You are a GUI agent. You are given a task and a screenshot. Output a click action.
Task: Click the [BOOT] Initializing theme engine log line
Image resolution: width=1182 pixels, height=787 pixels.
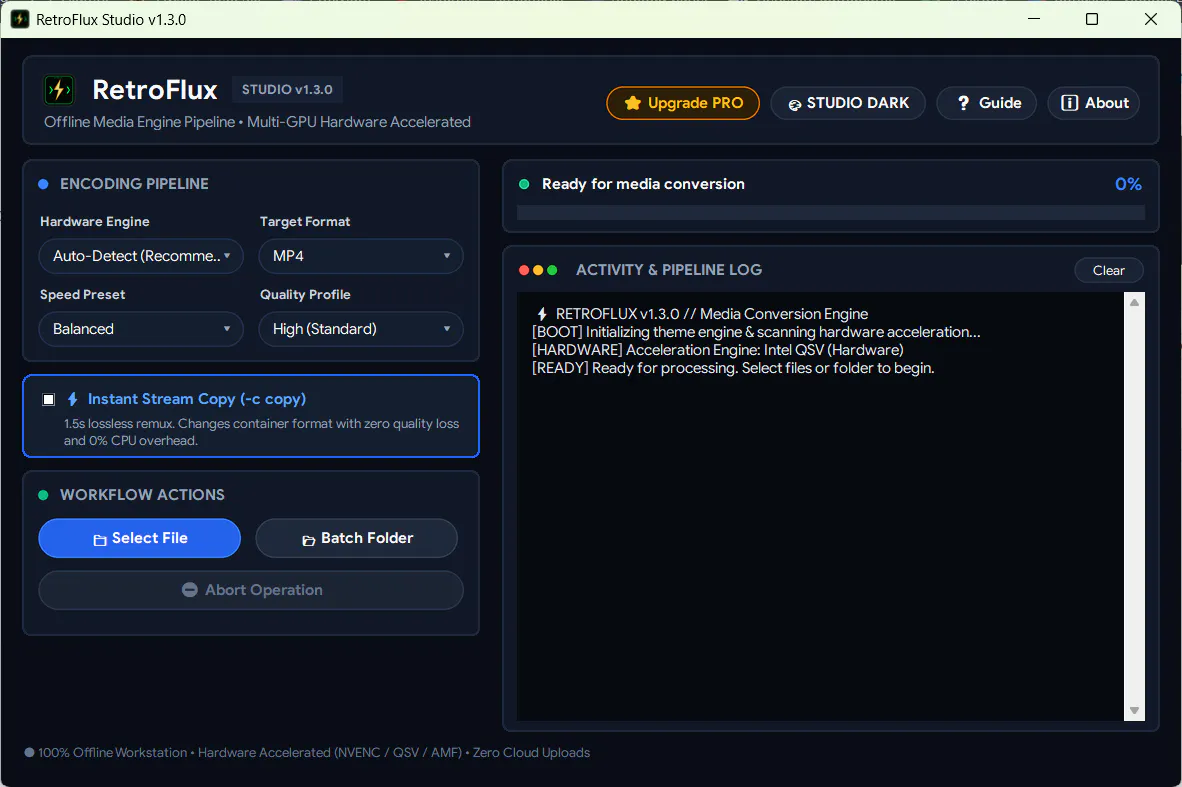pyautogui.click(x=756, y=332)
